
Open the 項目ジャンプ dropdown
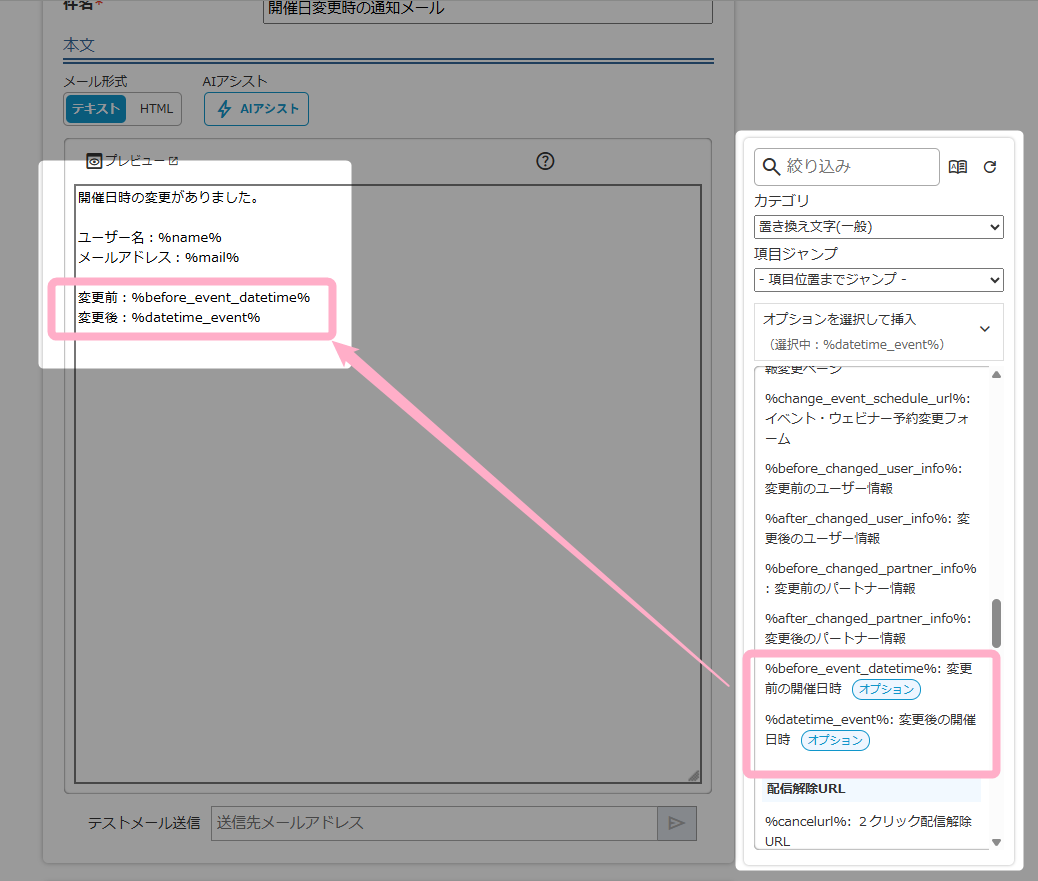878,280
